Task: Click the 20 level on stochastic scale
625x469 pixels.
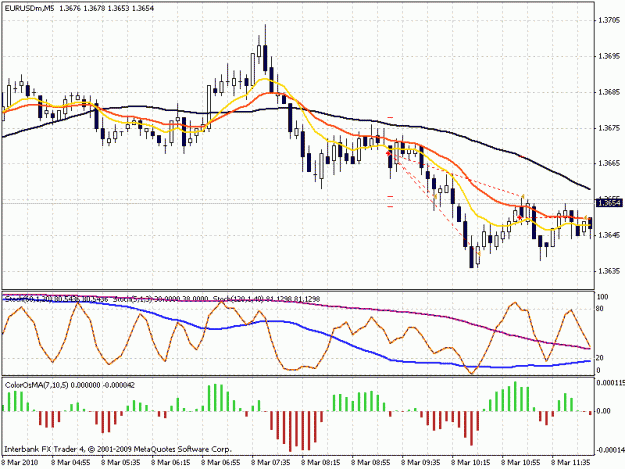Action: tap(600, 358)
